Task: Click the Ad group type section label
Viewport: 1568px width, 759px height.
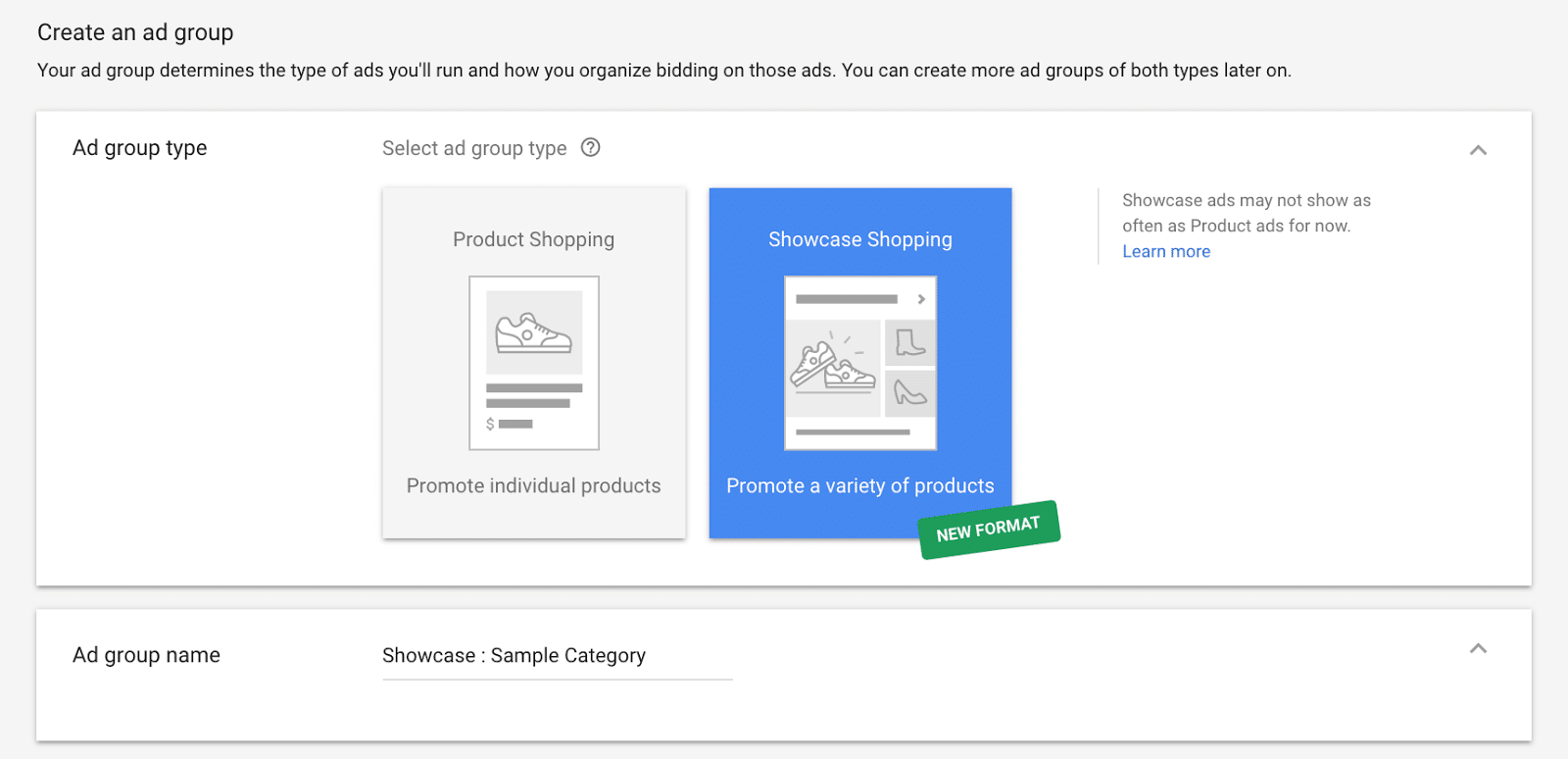Action: pyautogui.click(x=140, y=148)
